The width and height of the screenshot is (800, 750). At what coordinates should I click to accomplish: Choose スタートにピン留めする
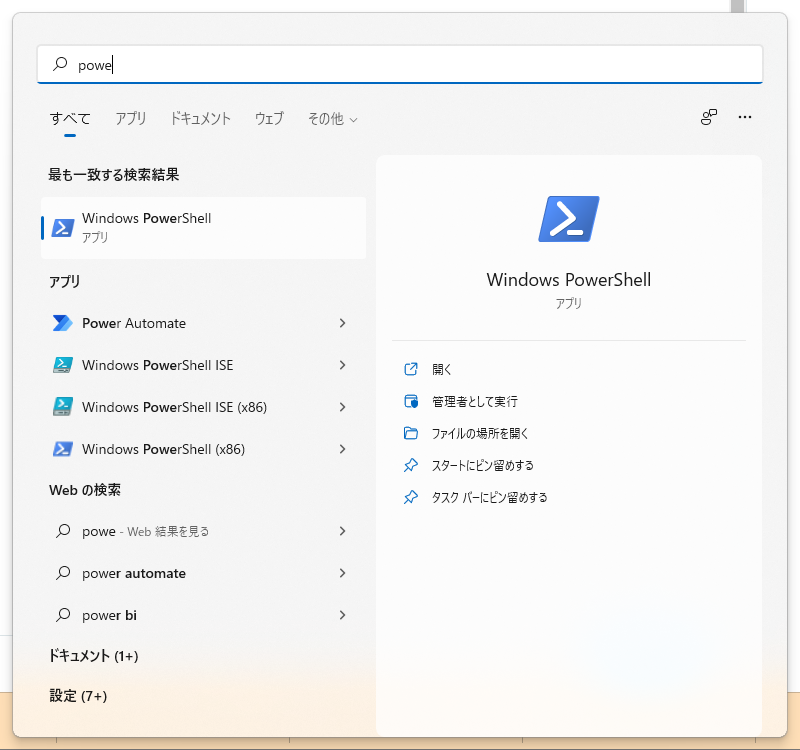(483, 465)
